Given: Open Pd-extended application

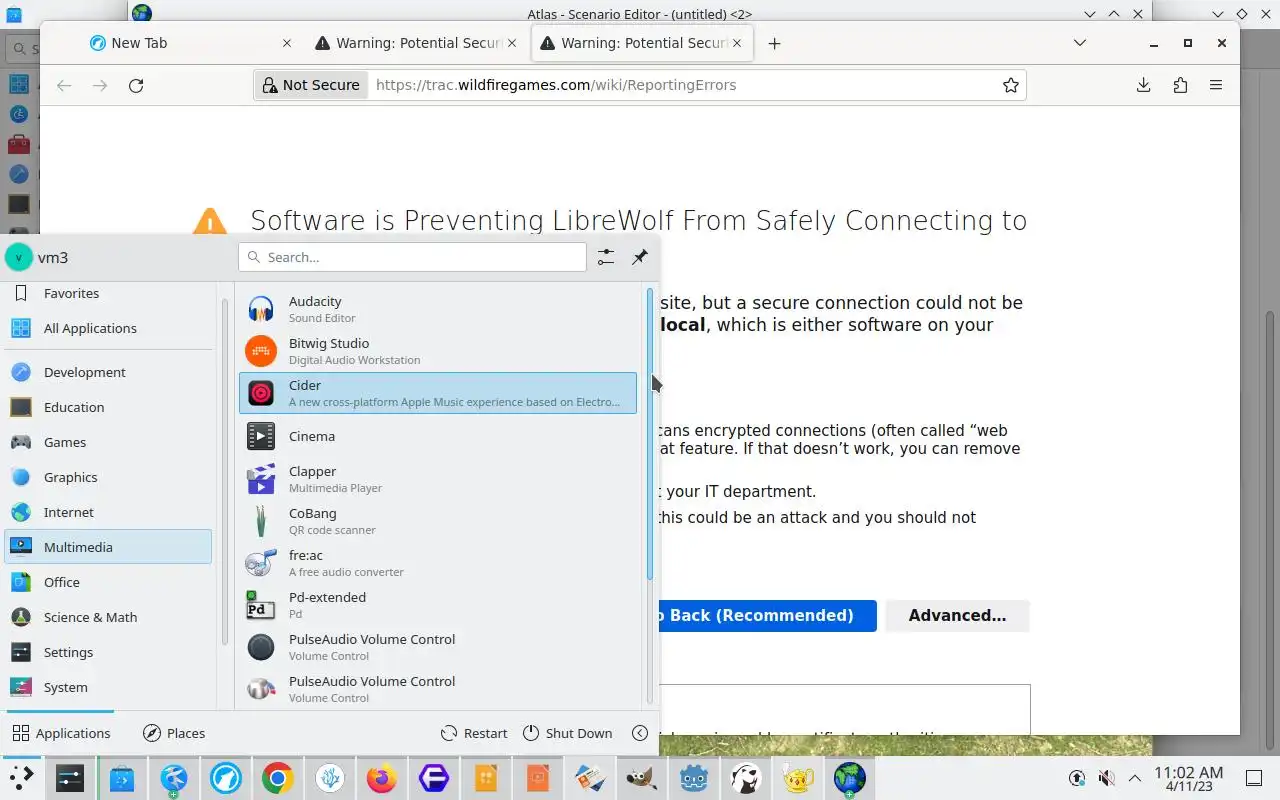Looking at the screenshot, I should pos(438,605).
